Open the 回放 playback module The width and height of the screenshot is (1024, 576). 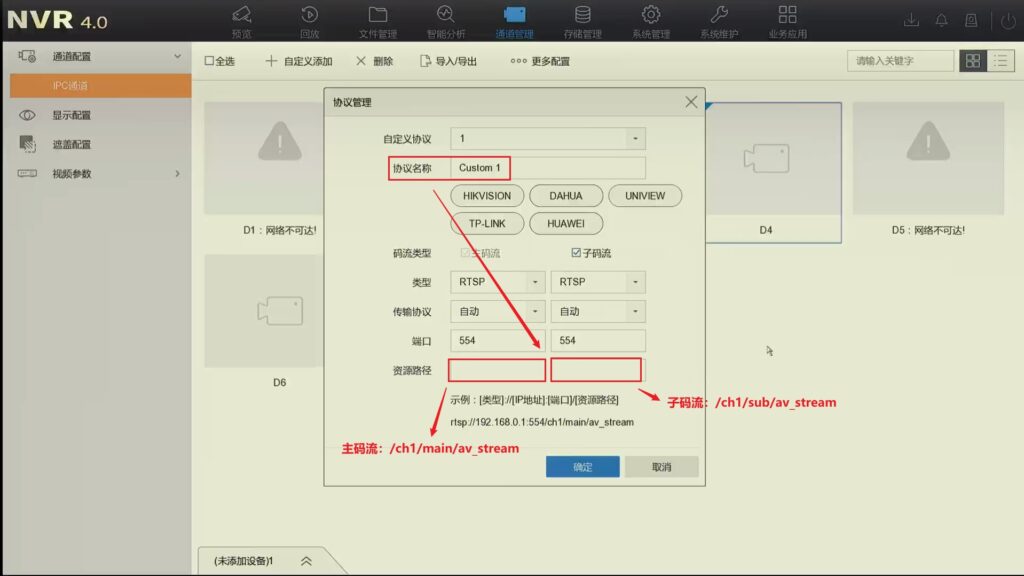(308, 20)
